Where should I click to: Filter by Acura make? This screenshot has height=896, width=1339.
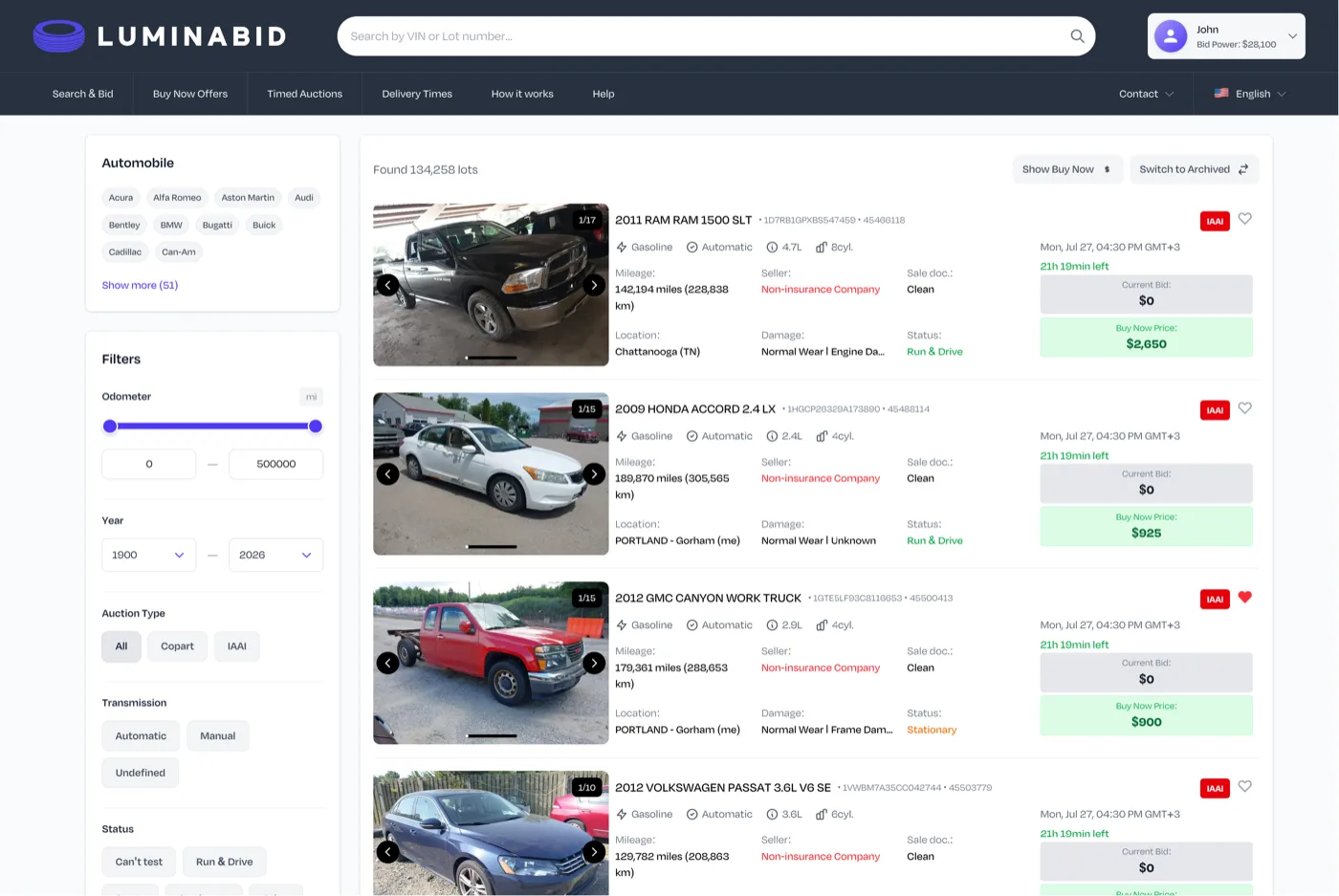pyautogui.click(x=121, y=198)
